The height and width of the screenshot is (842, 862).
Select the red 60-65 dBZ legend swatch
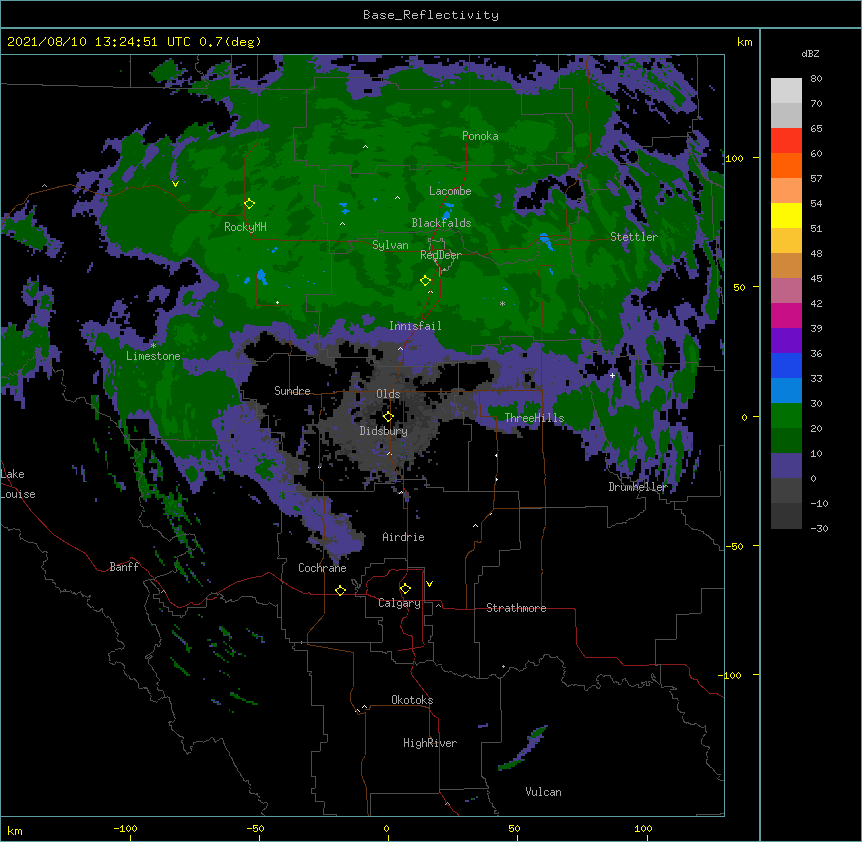[786, 141]
